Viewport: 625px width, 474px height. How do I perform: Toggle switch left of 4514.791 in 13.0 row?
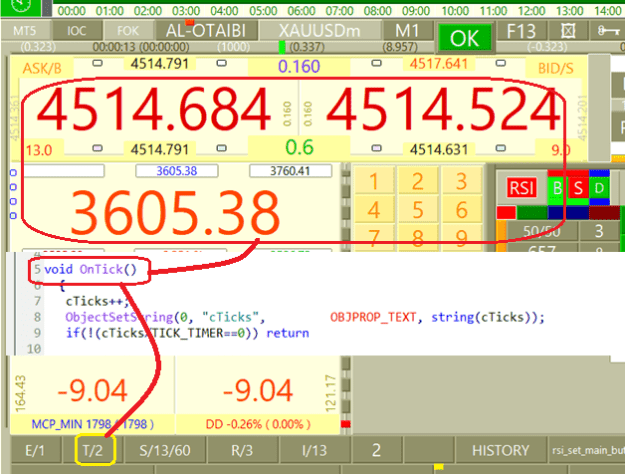[97, 148]
